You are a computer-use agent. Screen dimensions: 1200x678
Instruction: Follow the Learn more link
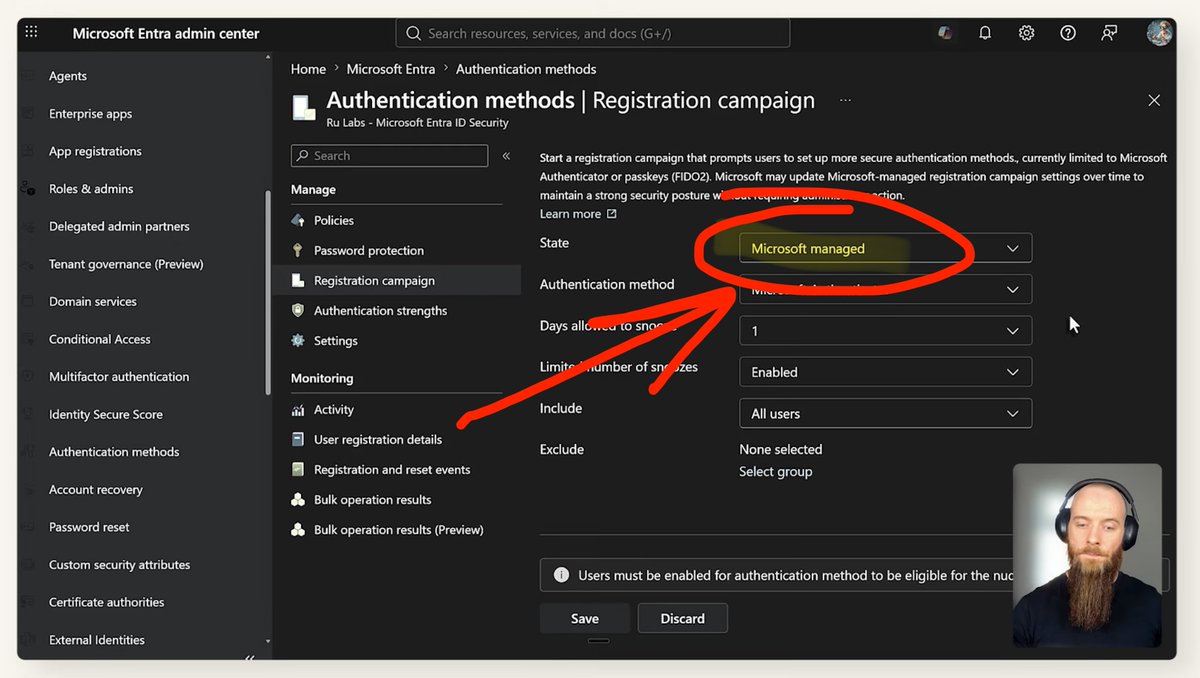point(578,214)
